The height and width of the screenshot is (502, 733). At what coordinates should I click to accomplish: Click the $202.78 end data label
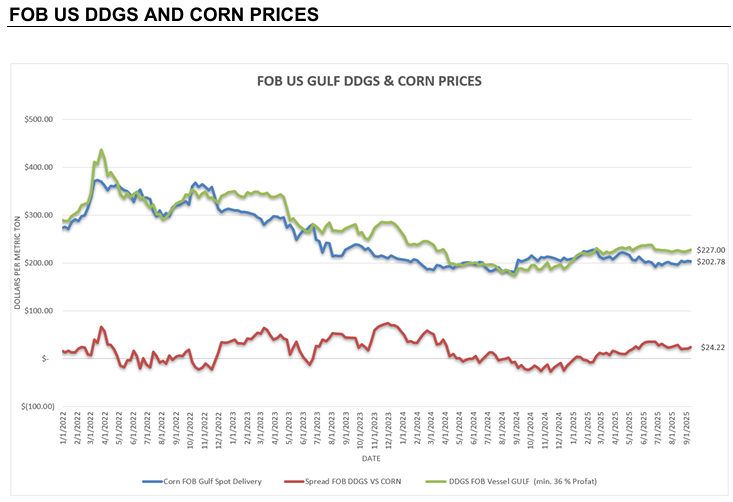pos(711,262)
